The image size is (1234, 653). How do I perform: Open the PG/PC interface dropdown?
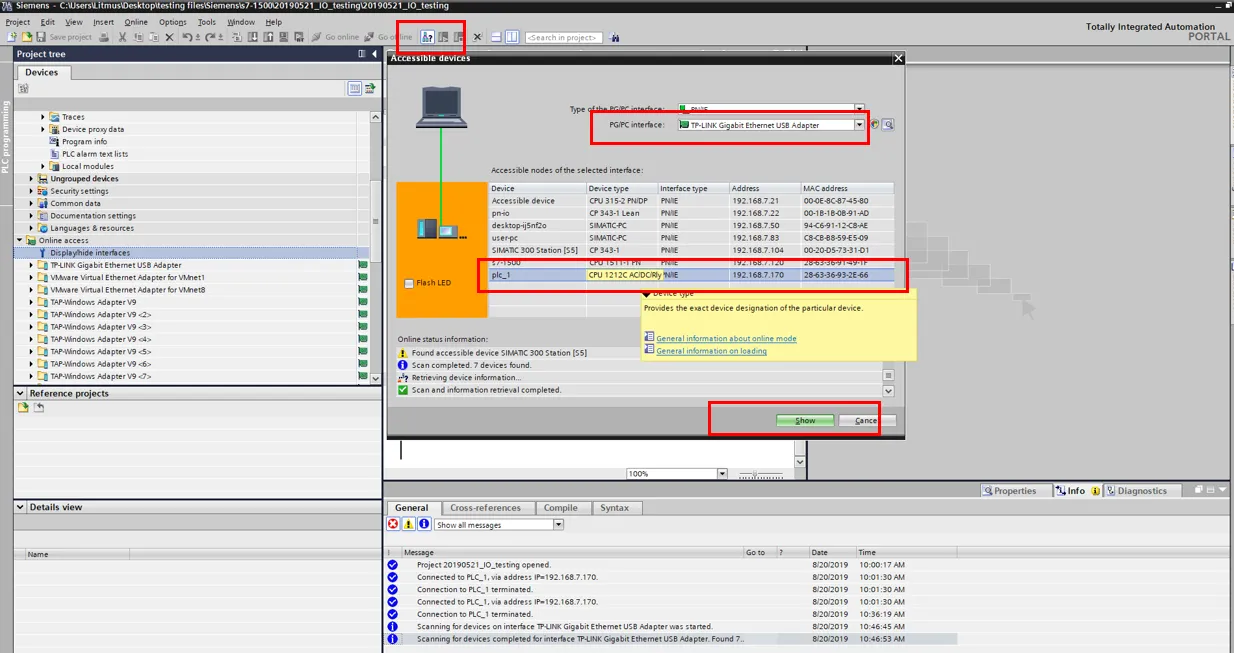point(859,125)
